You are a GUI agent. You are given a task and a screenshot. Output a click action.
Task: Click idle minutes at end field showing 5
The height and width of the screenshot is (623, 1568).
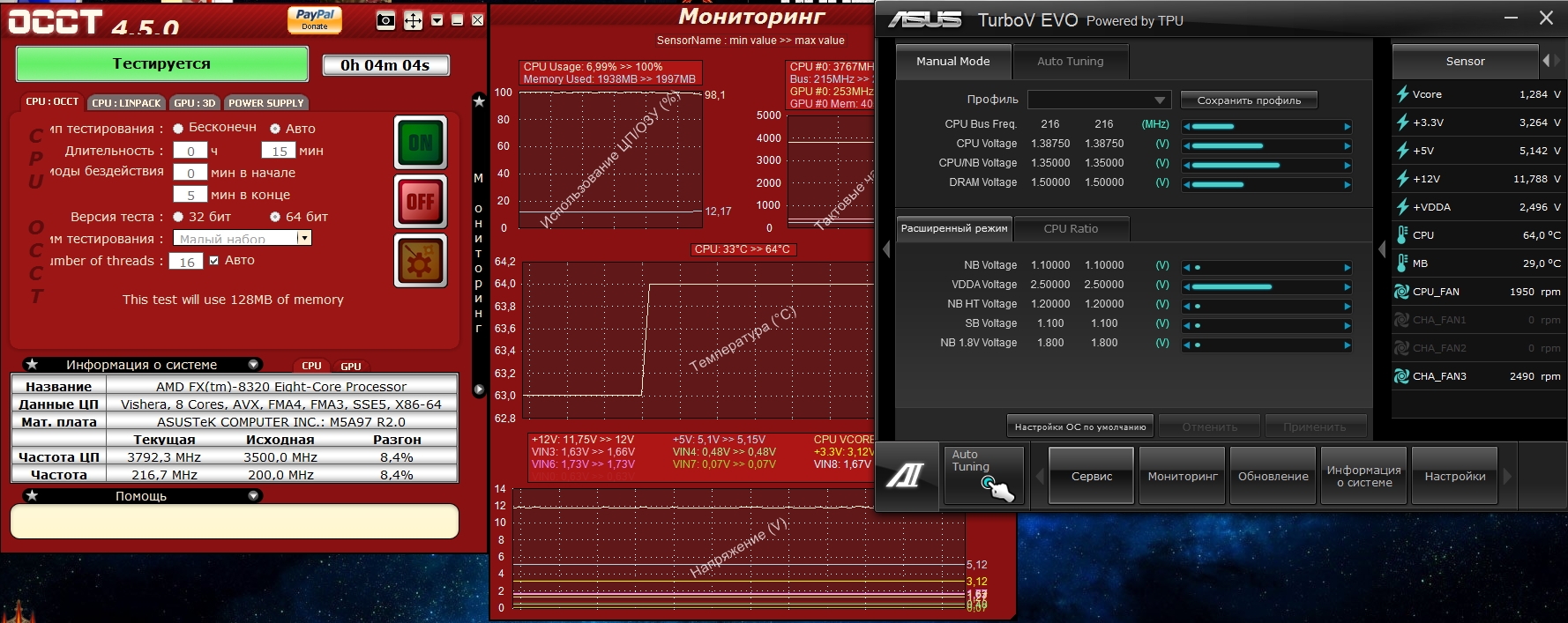coord(190,195)
